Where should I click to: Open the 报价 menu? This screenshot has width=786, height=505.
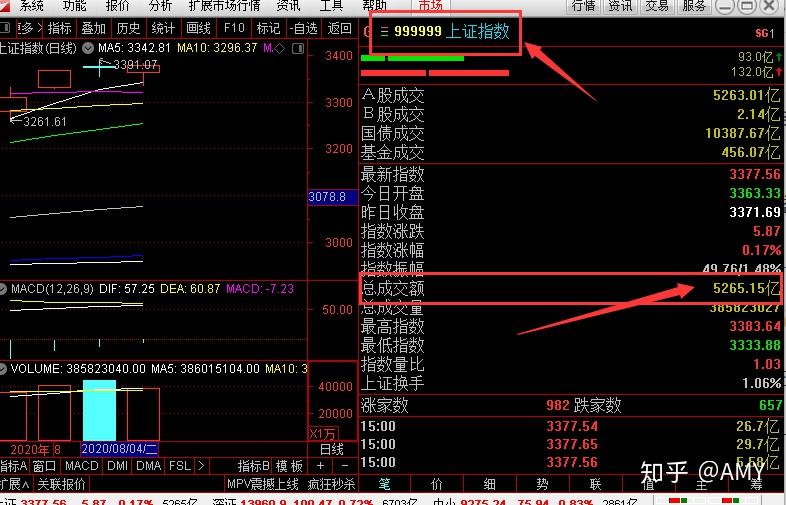(x=117, y=6)
